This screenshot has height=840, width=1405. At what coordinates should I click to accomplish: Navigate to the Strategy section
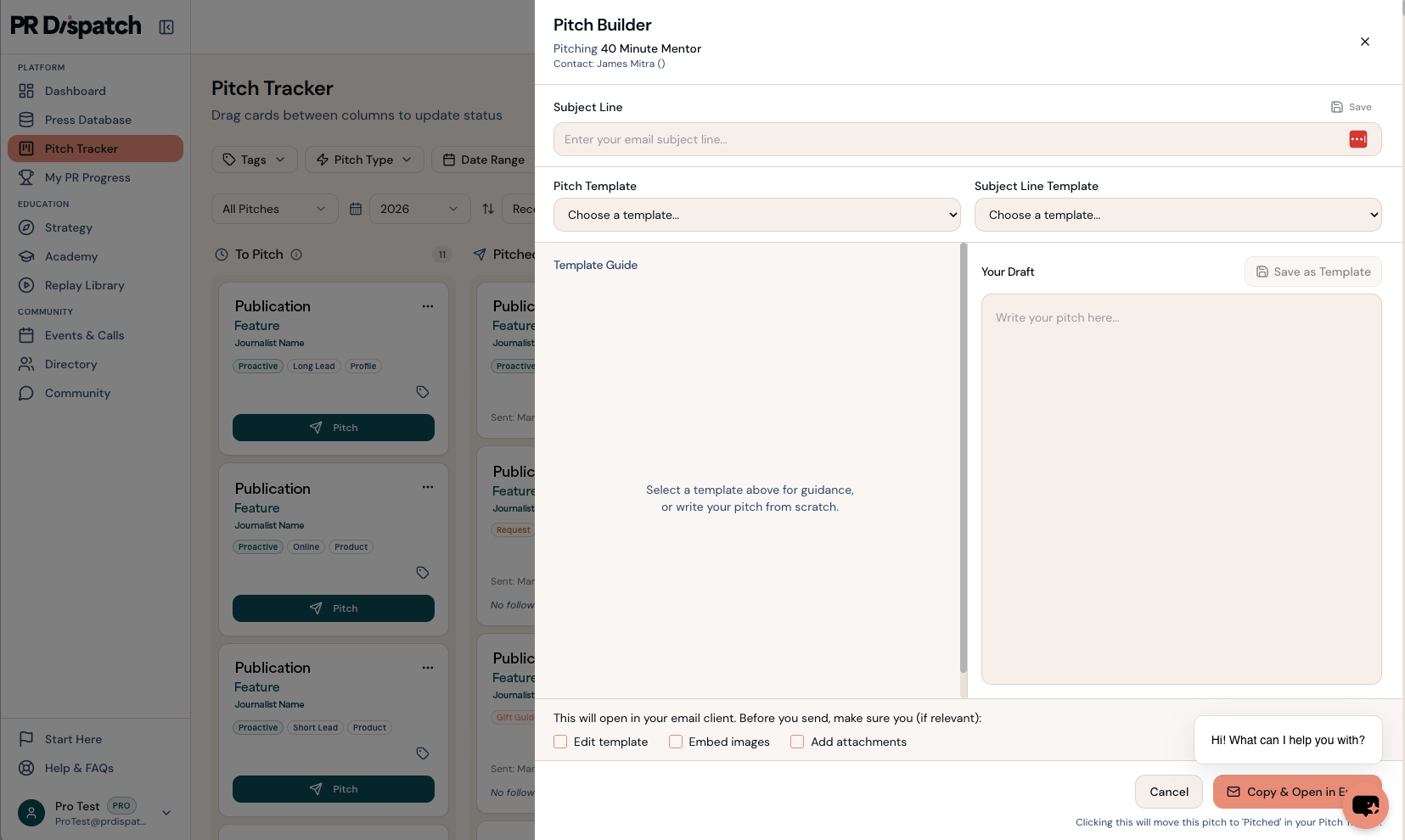pyautogui.click(x=69, y=227)
